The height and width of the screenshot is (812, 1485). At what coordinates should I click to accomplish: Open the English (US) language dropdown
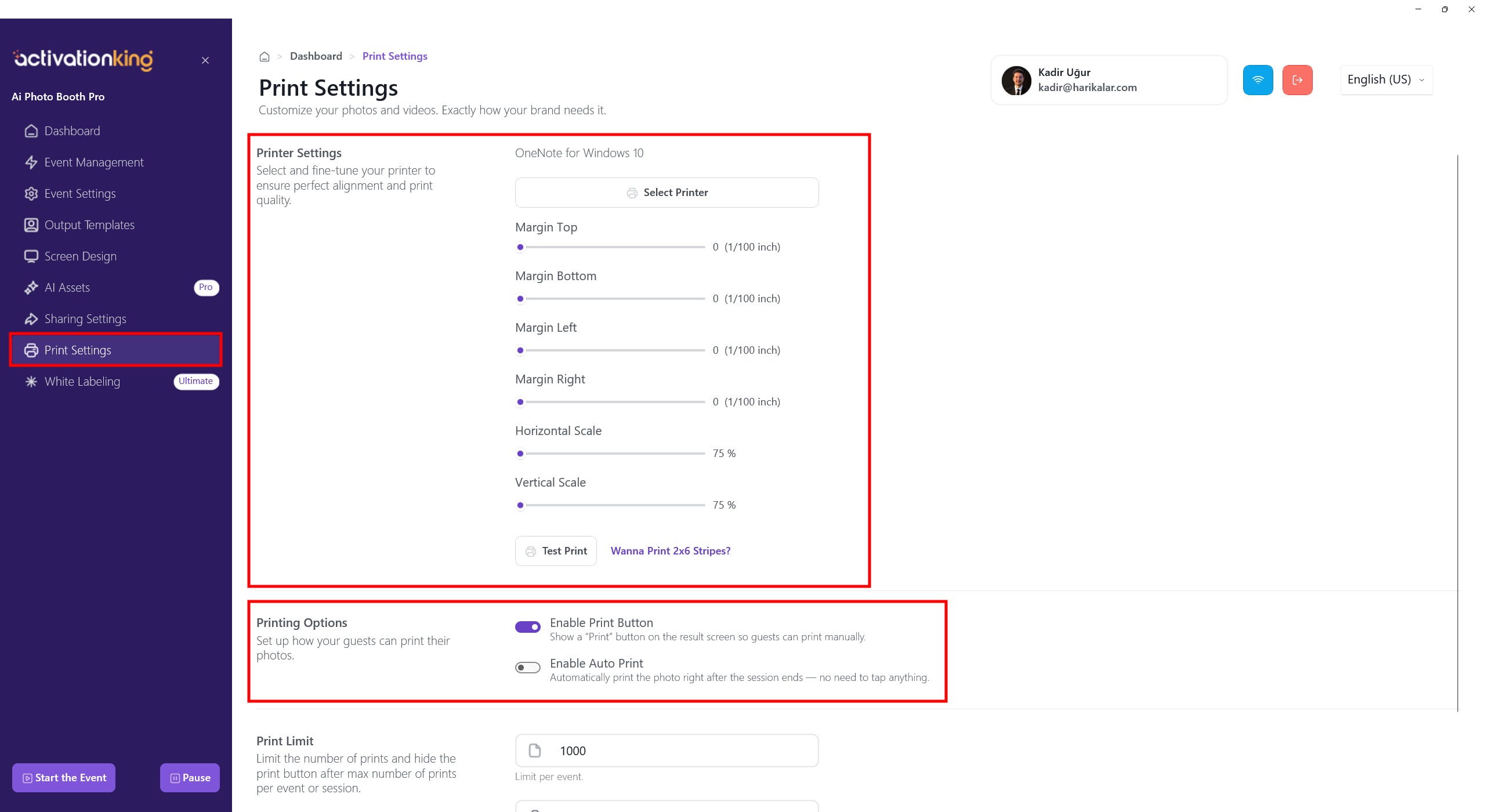tap(1386, 80)
